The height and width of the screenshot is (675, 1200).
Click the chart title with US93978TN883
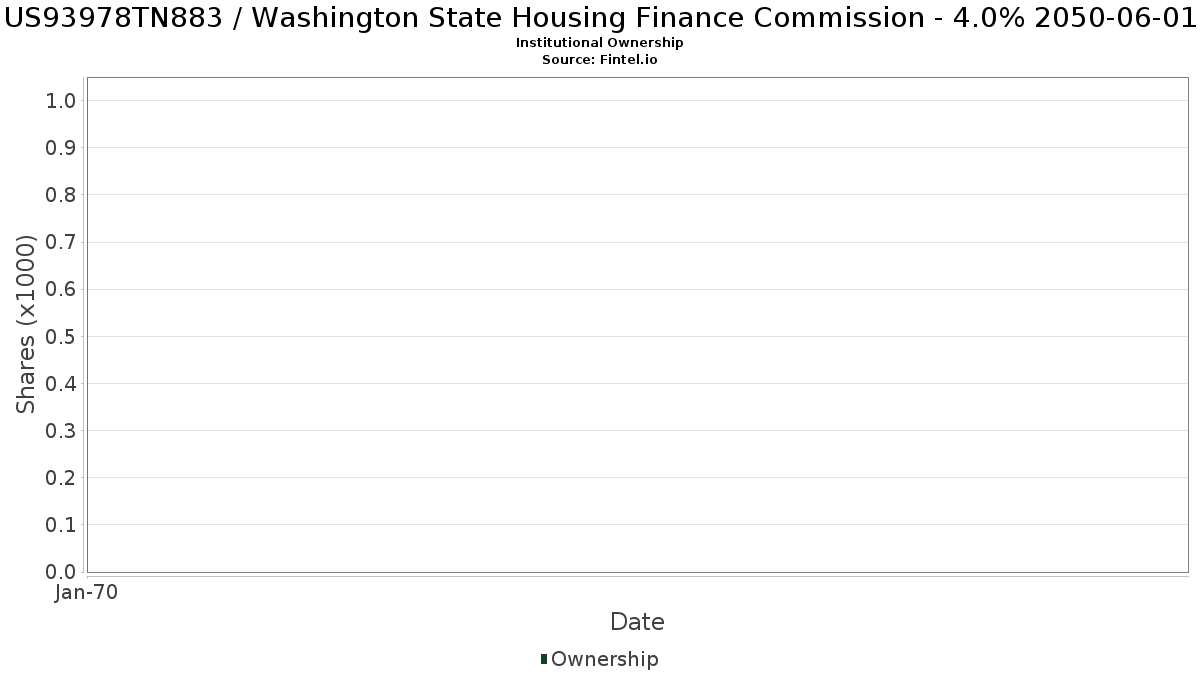(x=600, y=17)
